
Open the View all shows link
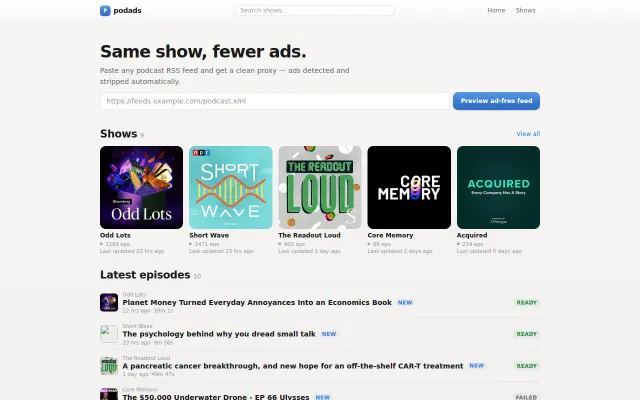pyautogui.click(x=528, y=134)
